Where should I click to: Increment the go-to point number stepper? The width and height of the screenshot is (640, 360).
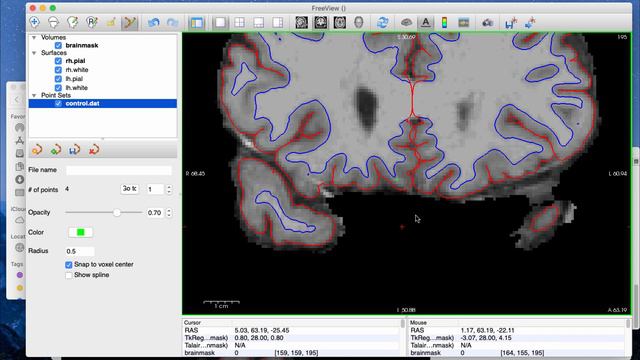[x=169, y=187]
